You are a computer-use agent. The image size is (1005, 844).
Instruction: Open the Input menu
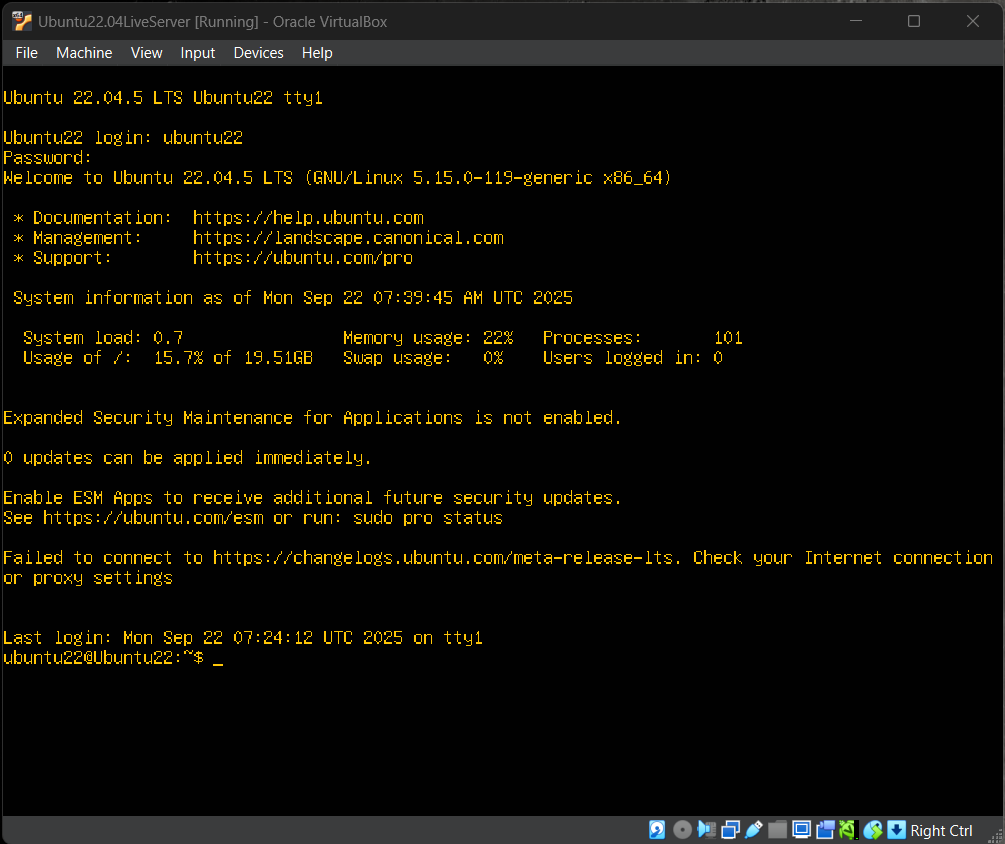pyautogui.click(x=197, y=53)
